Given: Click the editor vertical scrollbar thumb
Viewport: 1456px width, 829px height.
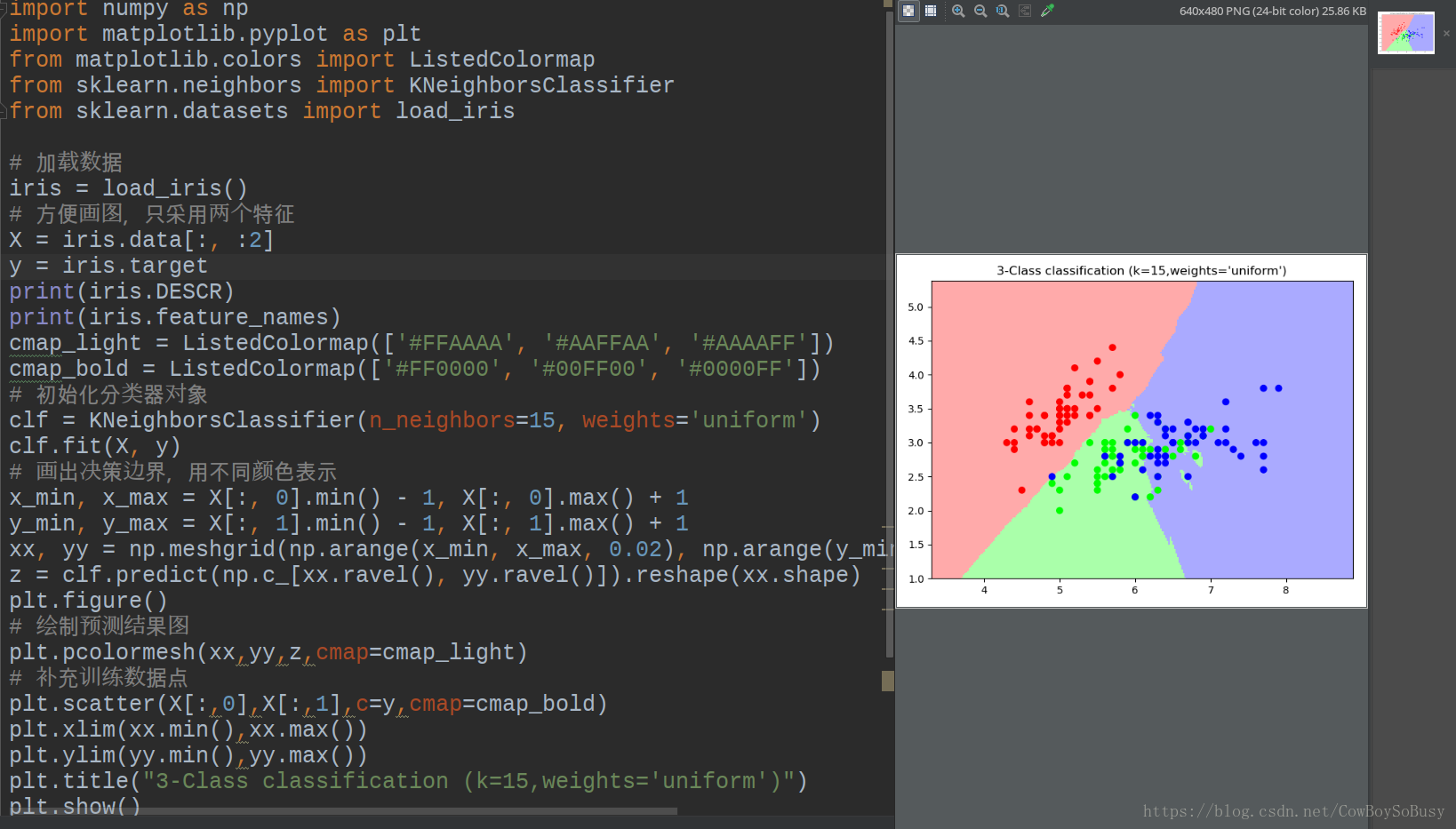Looking at the screenshot, I should tap(888, 333).
